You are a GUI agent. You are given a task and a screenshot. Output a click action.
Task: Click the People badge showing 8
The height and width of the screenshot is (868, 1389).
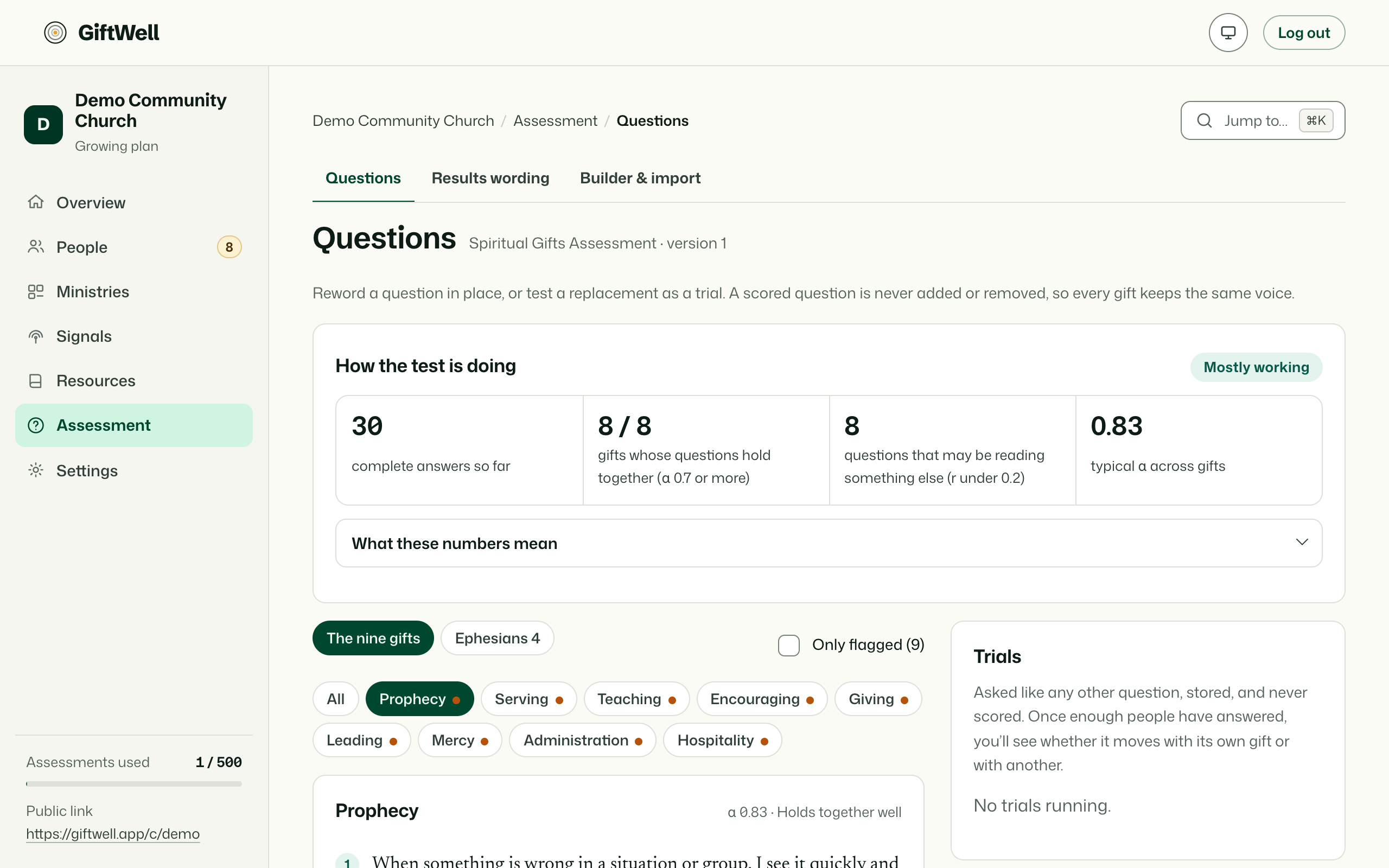[x=229, y=247]
